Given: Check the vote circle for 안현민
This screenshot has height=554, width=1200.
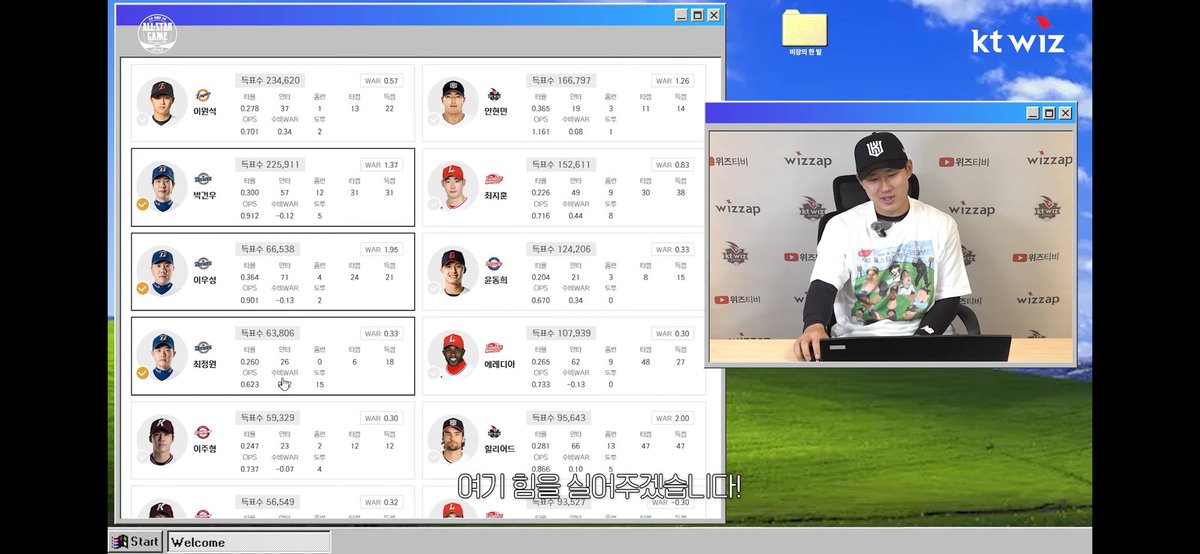Looking at the screenshot, I should (434, 120).
